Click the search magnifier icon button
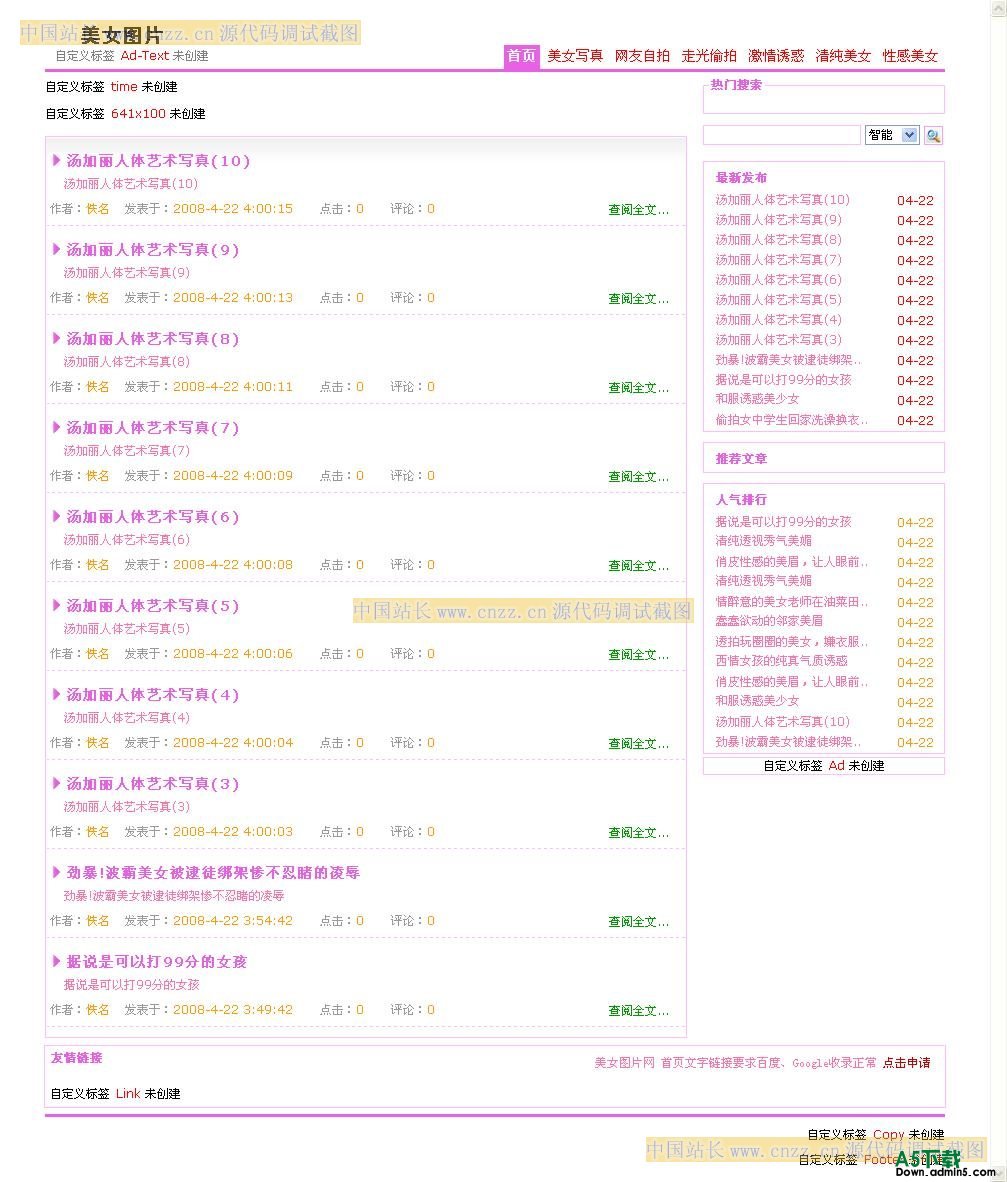Screen dimensions: 1007x1182 point(933,136)
